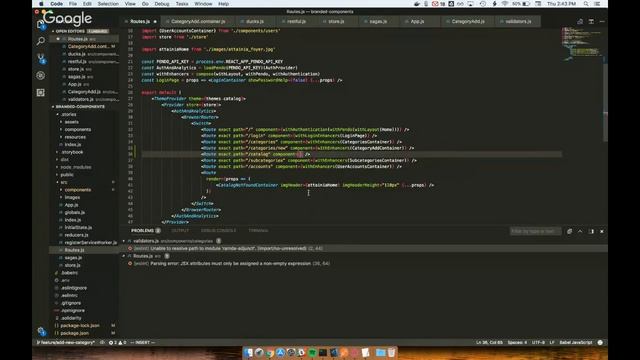This screenshot has width=640, height=360.
Task: Open the File menu
Action: (x=73, y=4)
